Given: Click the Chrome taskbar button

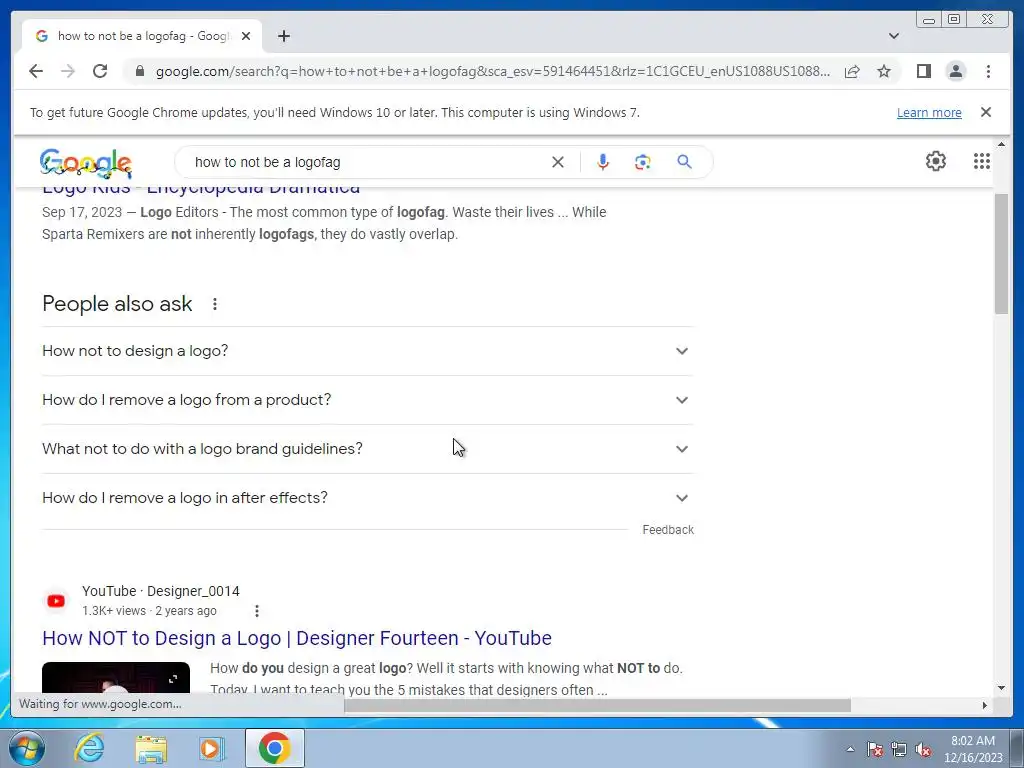Looking at the screenshot, I should pos(274,748).
